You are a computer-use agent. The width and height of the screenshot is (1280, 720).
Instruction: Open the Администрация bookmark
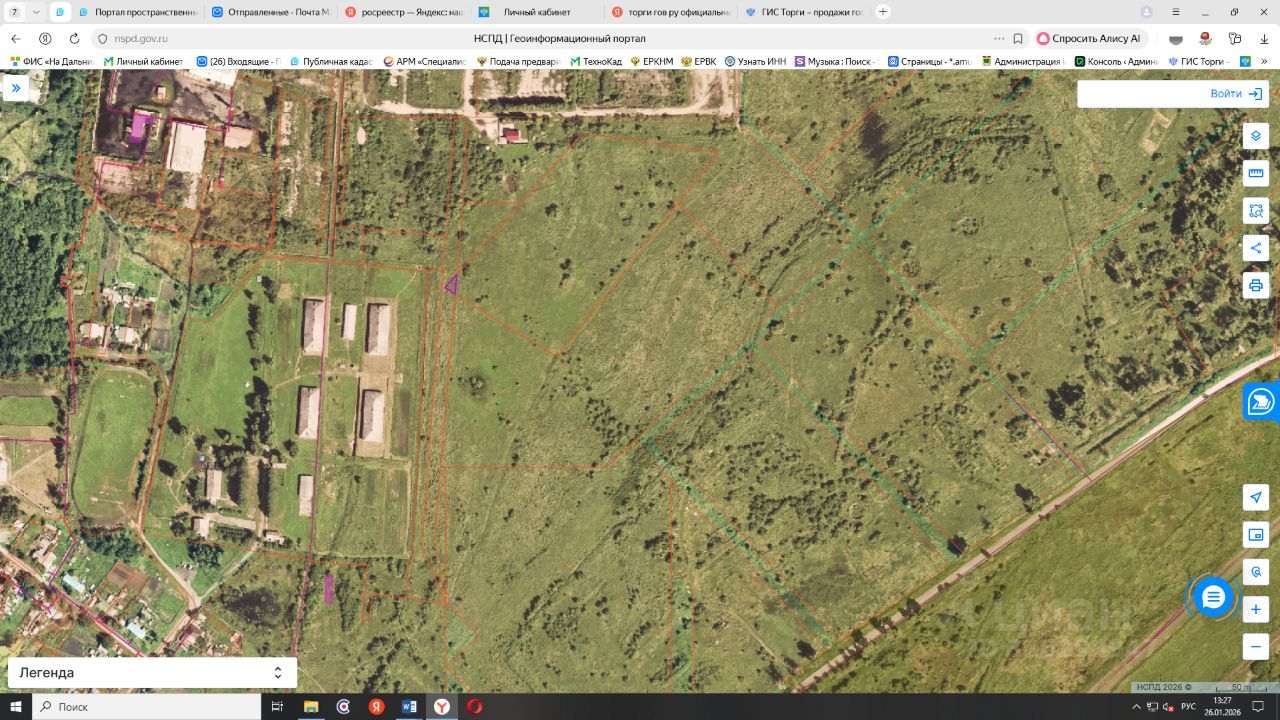click(x=1023, y=61)
